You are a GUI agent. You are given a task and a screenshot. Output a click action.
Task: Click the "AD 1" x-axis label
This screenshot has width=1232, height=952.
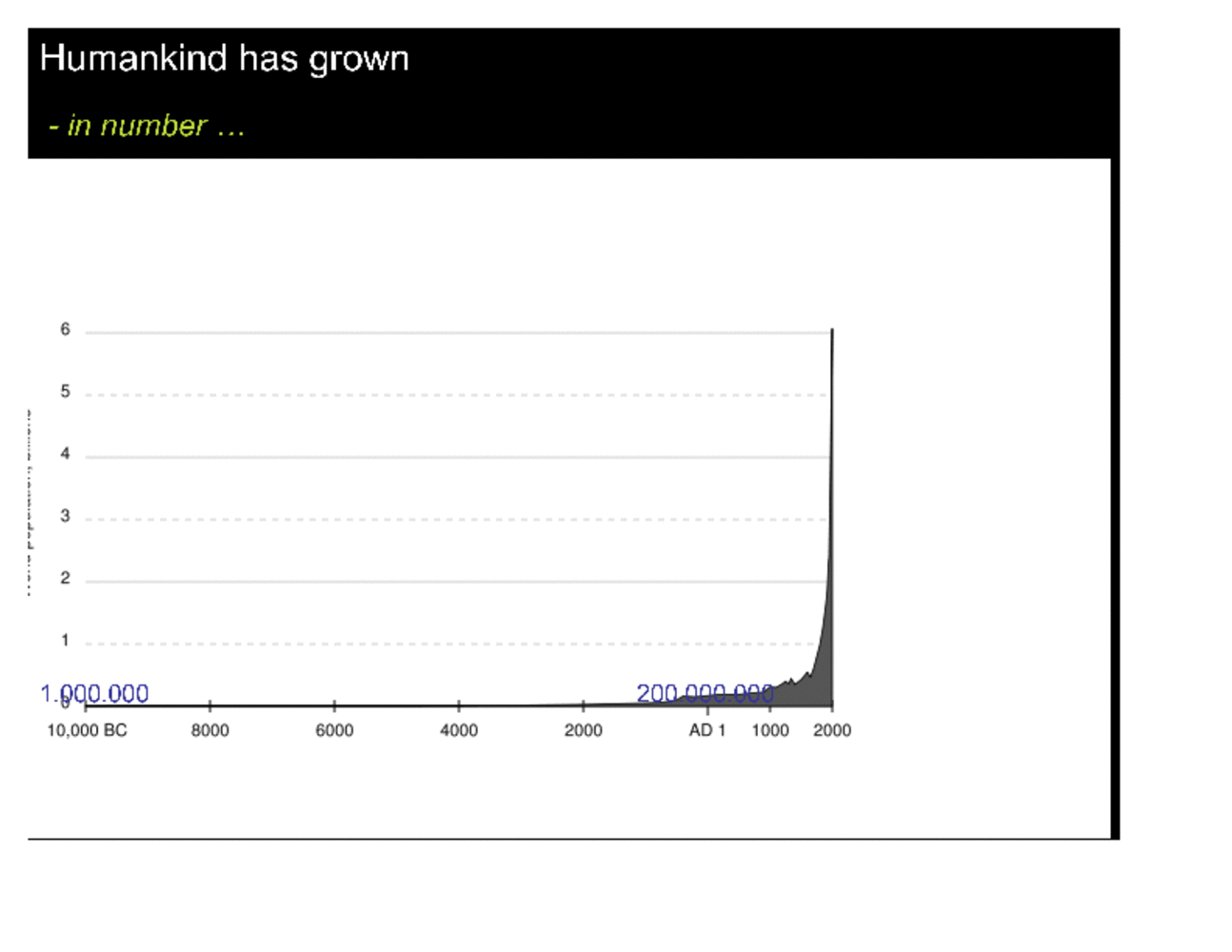pyautogui.click(x=707, y=730)
